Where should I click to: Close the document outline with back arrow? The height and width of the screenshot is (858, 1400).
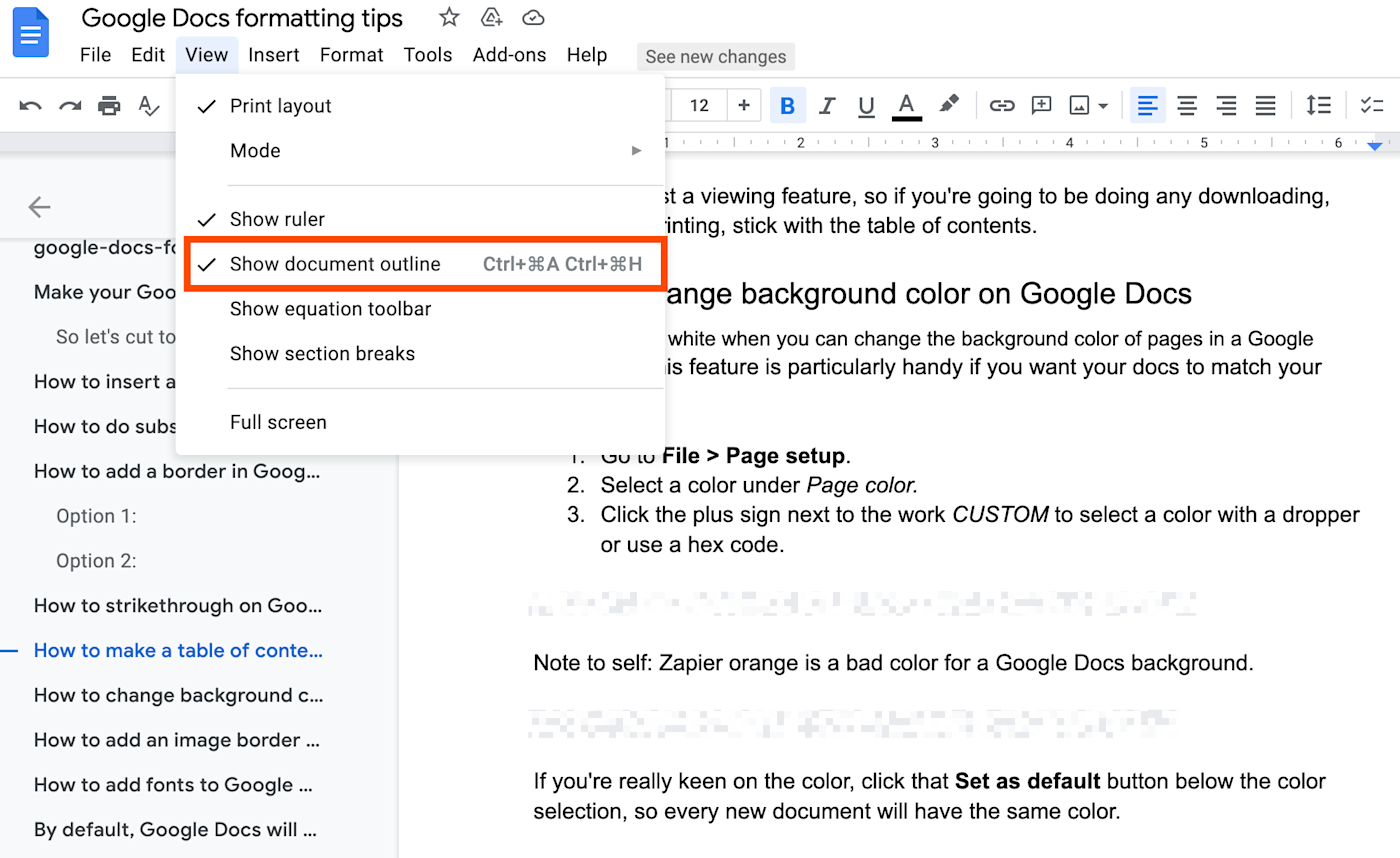pos(39,207)
